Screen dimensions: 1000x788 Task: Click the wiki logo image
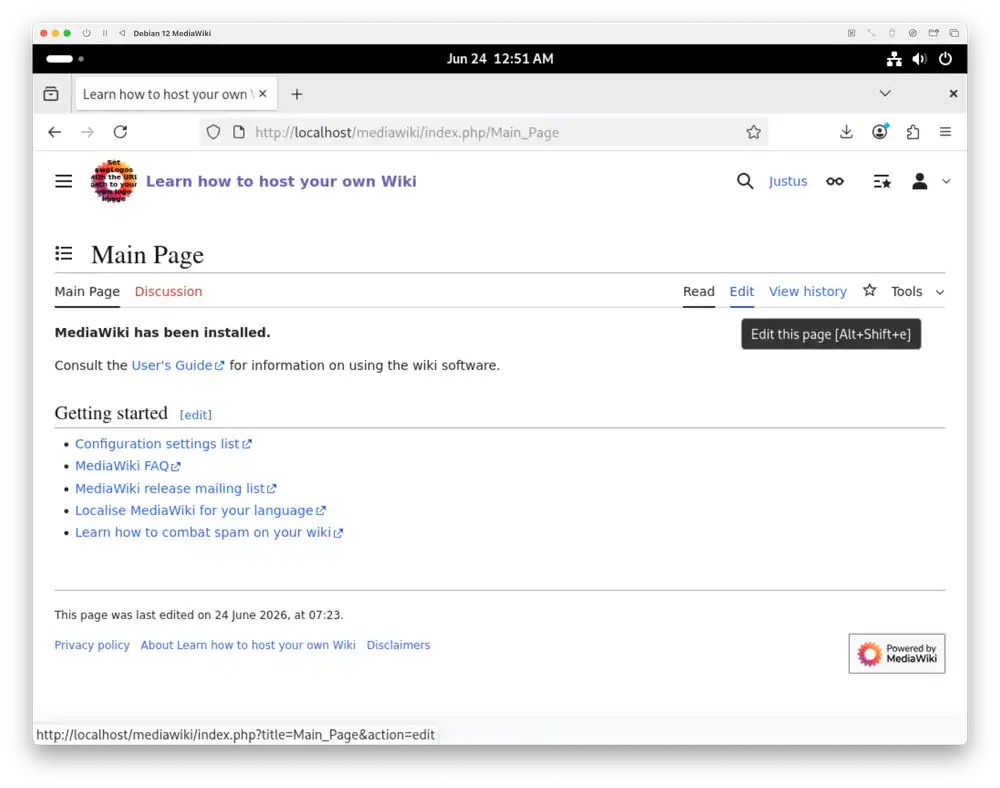[x=114, y=182]
